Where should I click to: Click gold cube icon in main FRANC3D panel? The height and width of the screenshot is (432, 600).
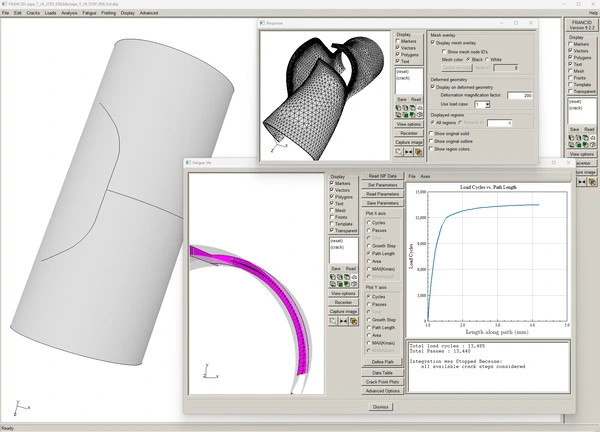pos(592,182)
